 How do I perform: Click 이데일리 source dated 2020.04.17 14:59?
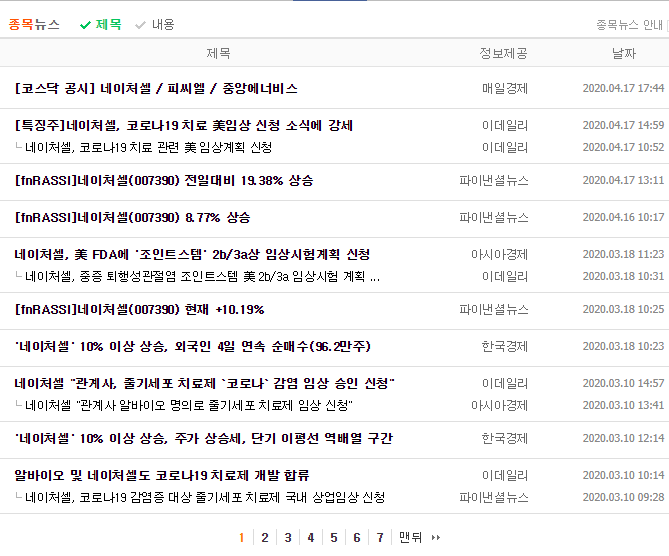(505, 125)
